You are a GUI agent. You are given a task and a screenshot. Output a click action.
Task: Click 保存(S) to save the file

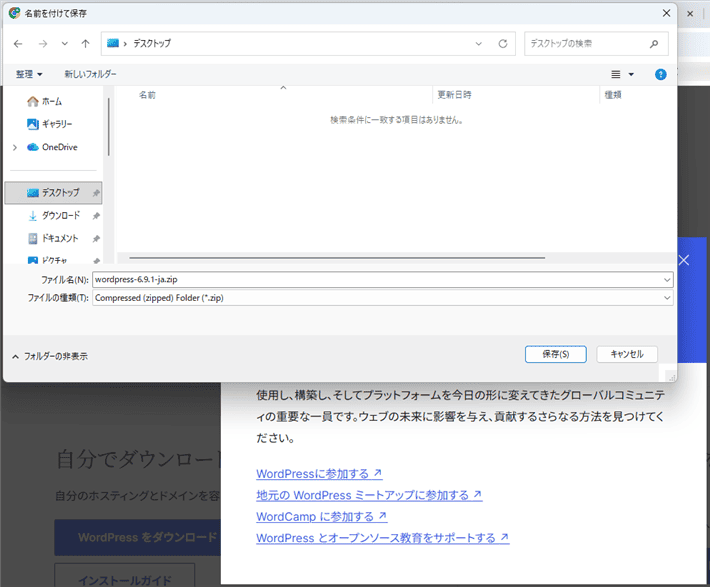pyautogui.click(x=556, y=354)
